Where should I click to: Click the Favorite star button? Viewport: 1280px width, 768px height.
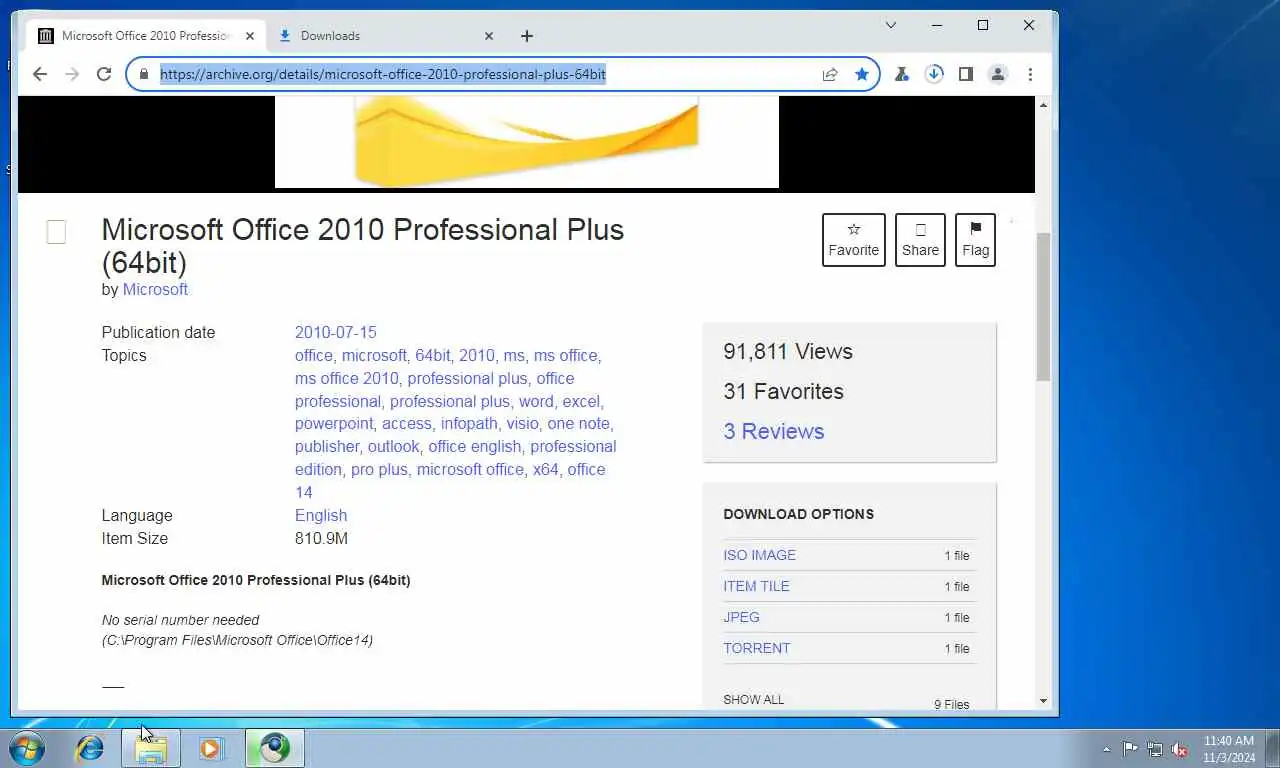click(853, 240)
